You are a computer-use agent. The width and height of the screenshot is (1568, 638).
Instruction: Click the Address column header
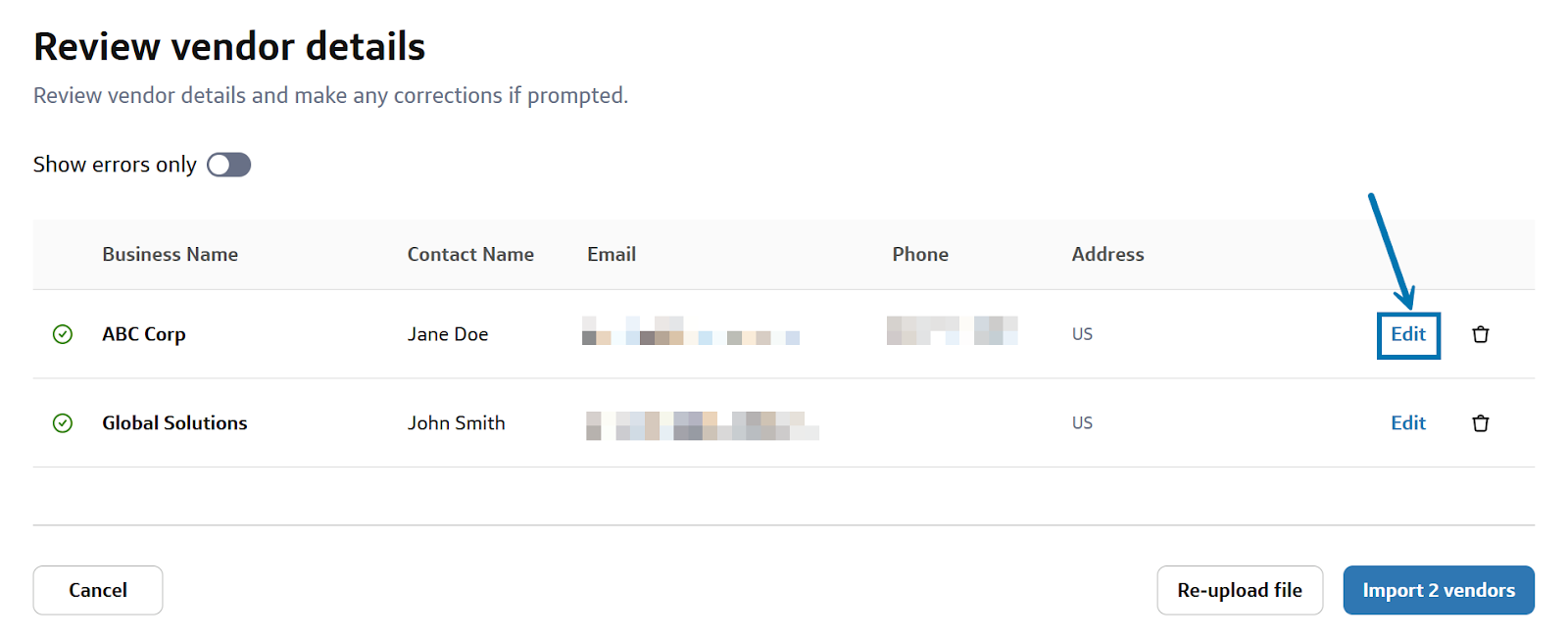click(1107, 255)
